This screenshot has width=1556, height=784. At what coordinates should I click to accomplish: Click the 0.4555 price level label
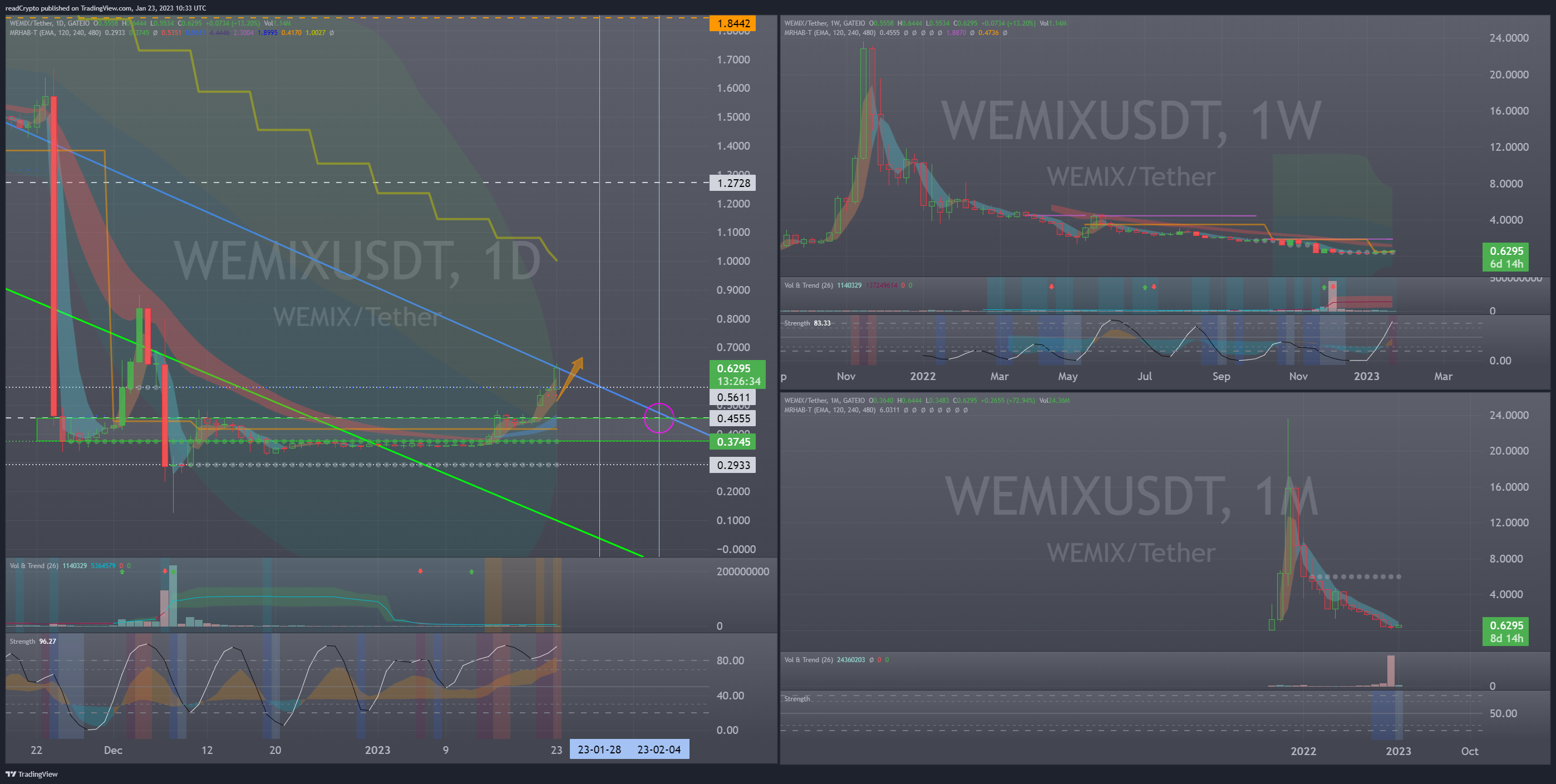[733, 418]
